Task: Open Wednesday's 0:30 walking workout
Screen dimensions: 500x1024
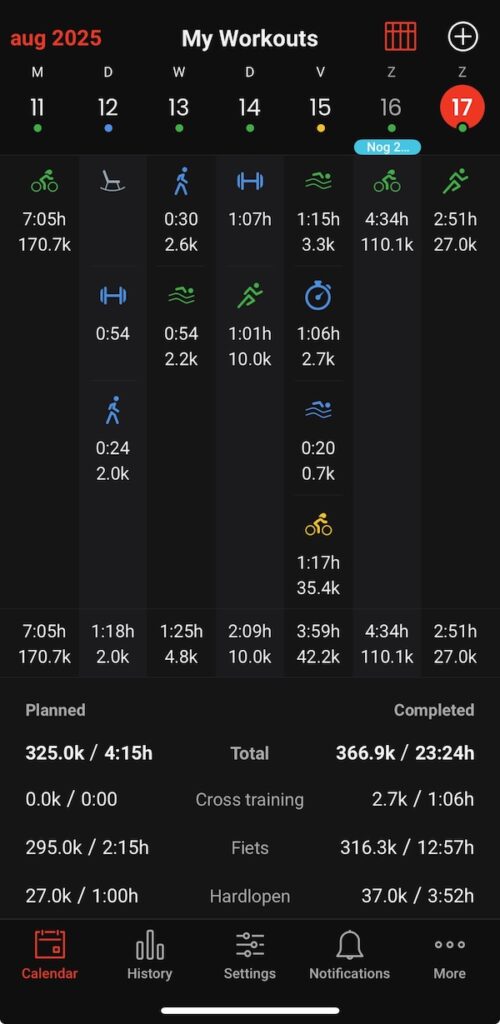Action: (x=181, y=212)
